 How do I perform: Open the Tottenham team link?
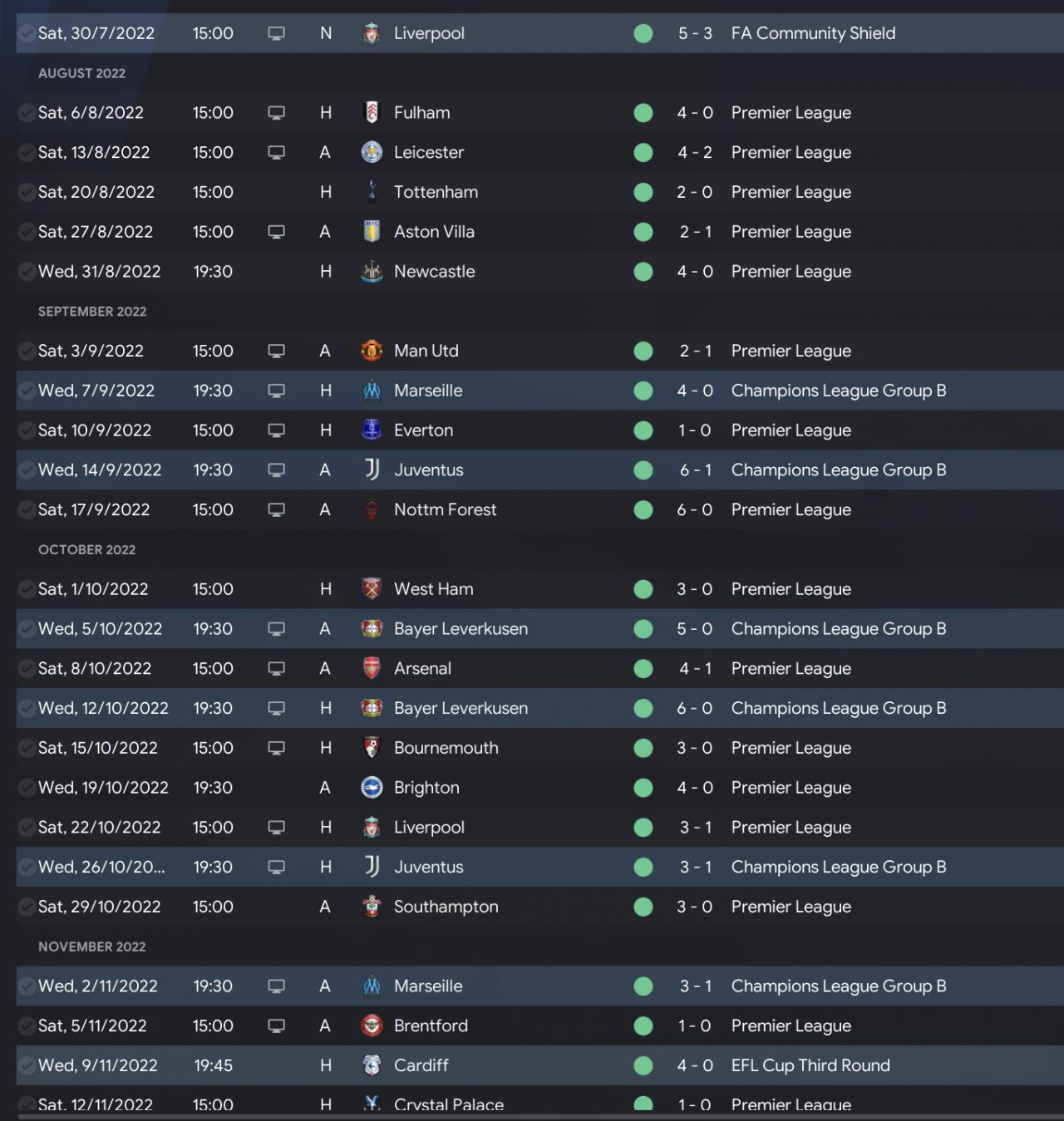coord(436,192)
